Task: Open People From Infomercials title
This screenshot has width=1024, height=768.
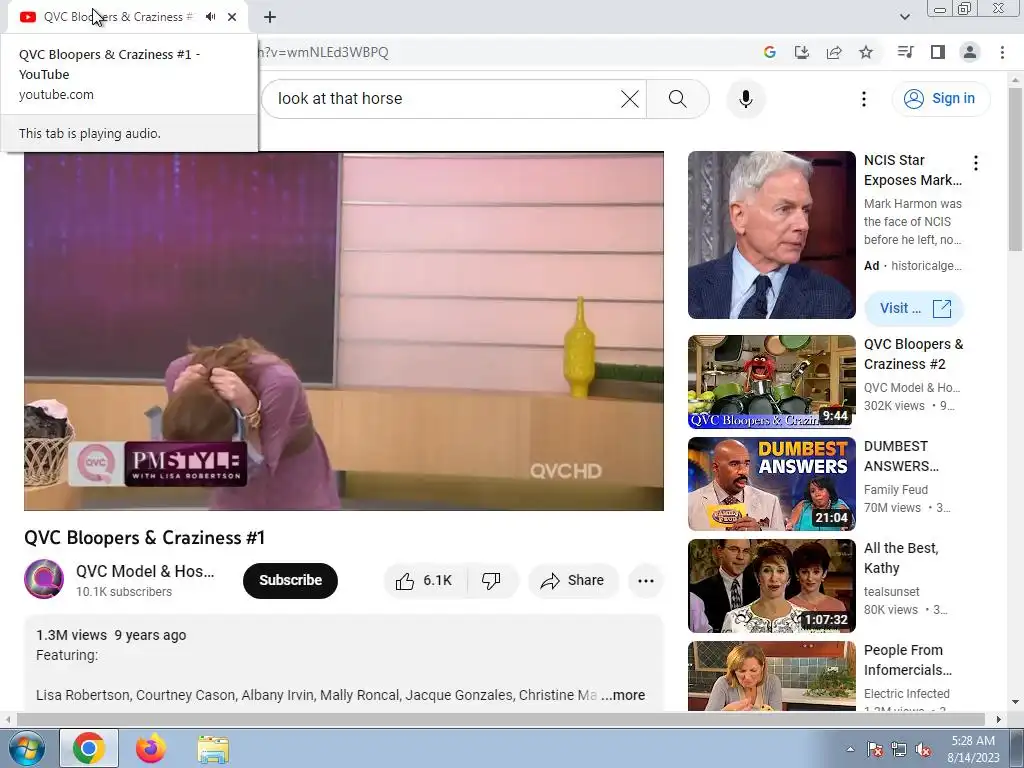Action: click(x=908, y=660)
